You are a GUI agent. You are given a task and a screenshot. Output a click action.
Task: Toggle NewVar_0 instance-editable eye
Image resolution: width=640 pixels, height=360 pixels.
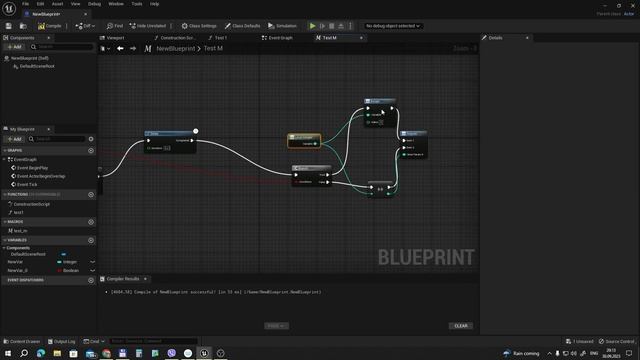point(92,271)
